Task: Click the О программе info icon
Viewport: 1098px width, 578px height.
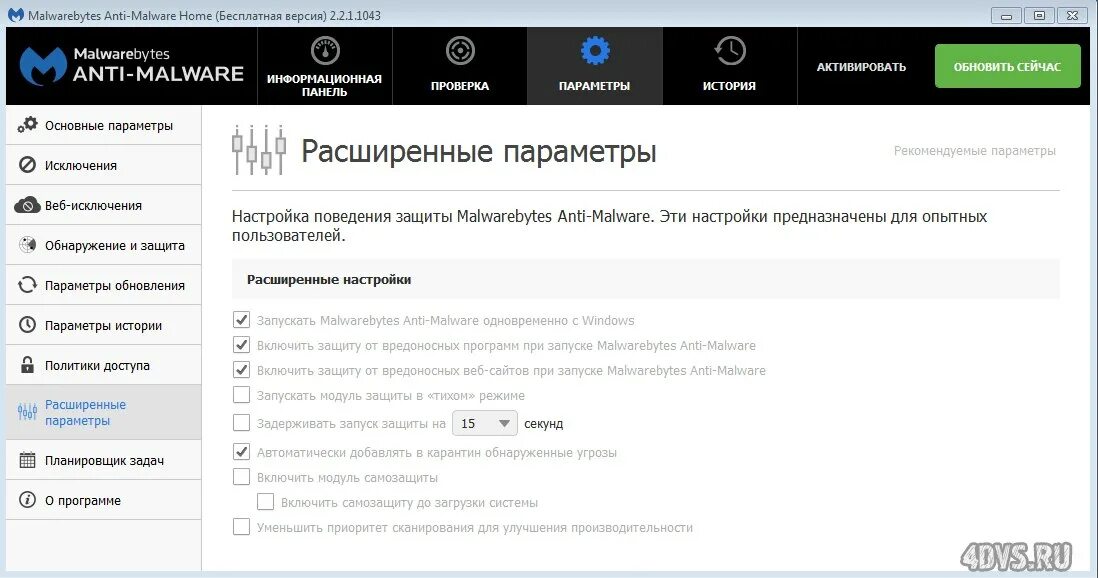Action: 27,500
